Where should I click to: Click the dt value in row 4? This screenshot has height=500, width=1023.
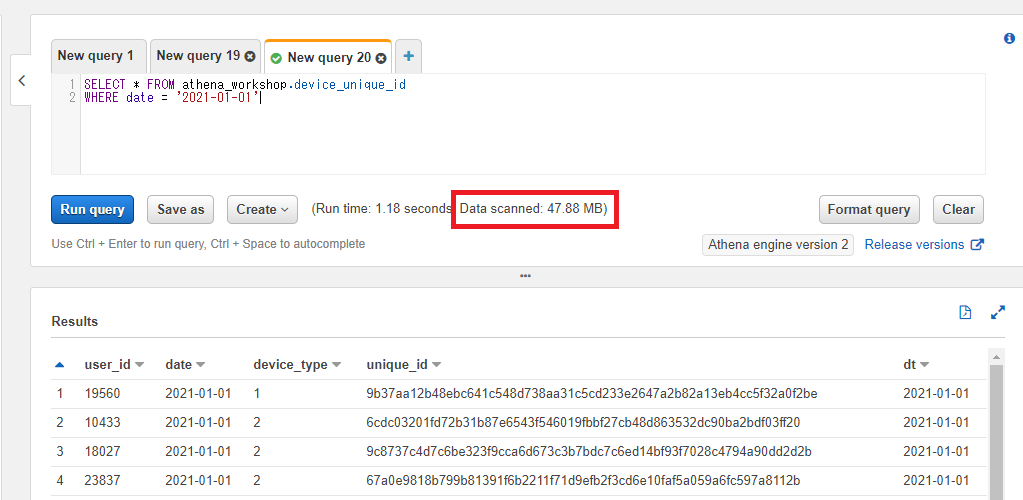coord(936,481)
